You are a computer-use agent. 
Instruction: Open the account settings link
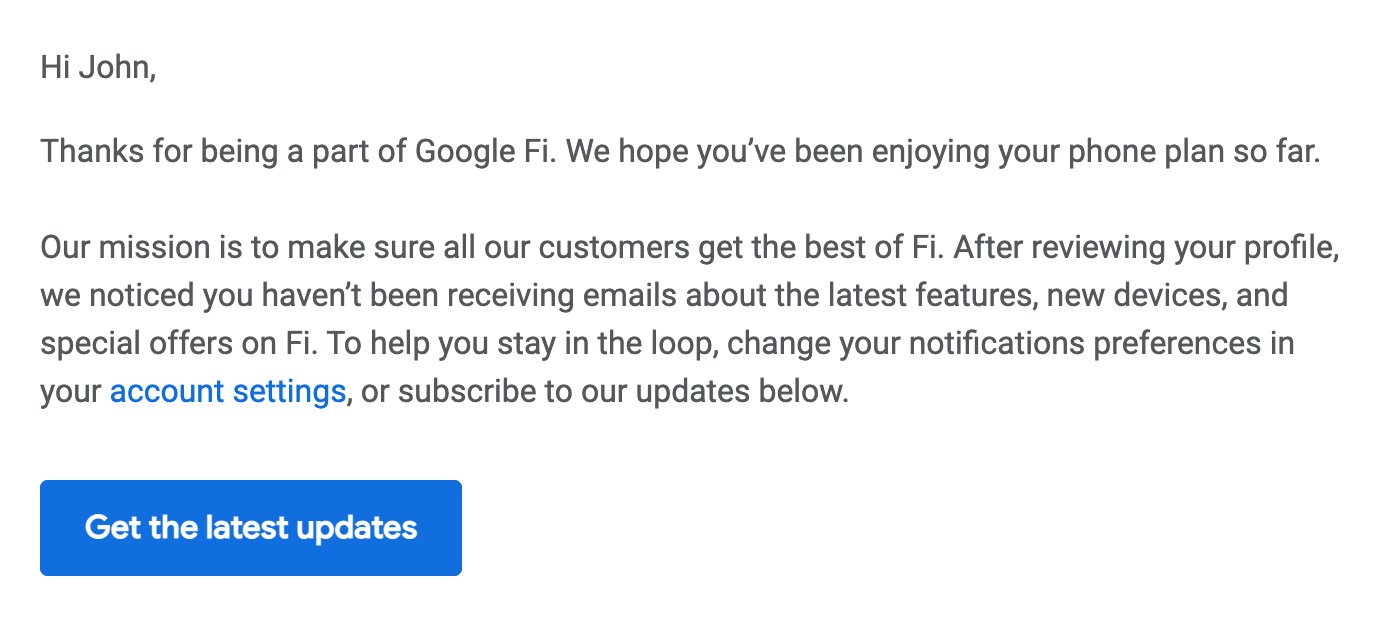(x=228, y=391)
